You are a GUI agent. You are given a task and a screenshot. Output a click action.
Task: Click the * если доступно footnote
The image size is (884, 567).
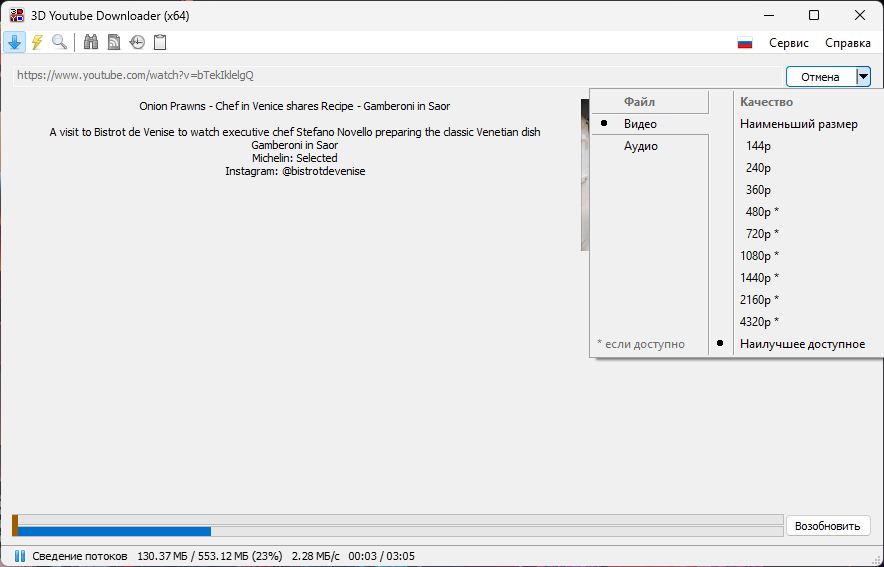tap(640, 344)
